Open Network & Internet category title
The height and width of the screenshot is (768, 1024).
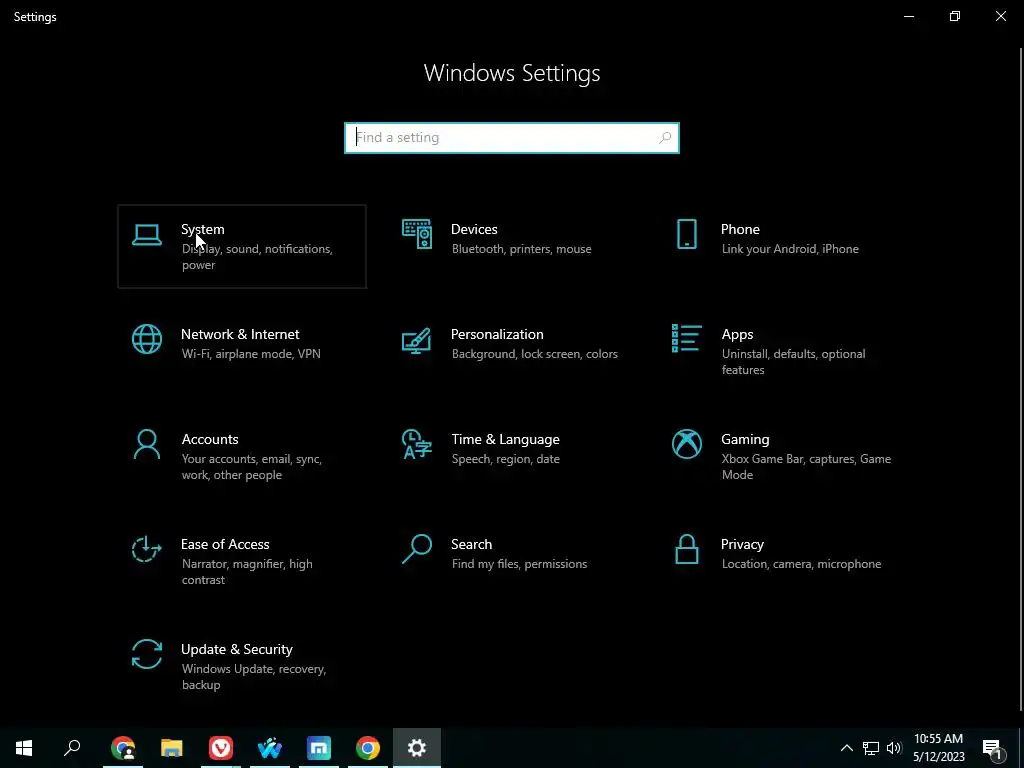coord(240,334)
